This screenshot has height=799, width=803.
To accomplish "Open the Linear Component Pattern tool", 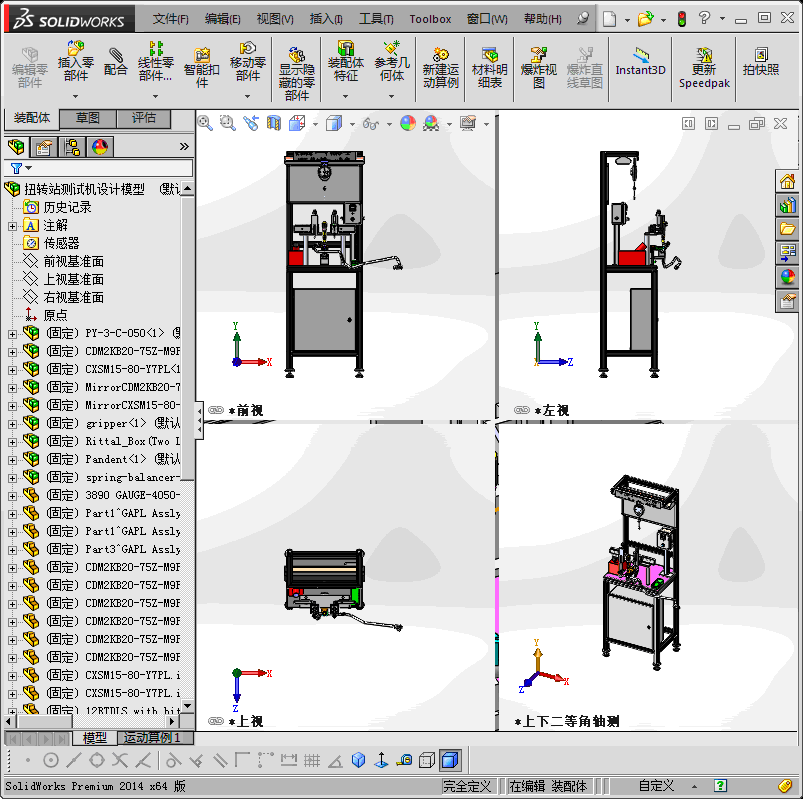I will tap(156, 62).
